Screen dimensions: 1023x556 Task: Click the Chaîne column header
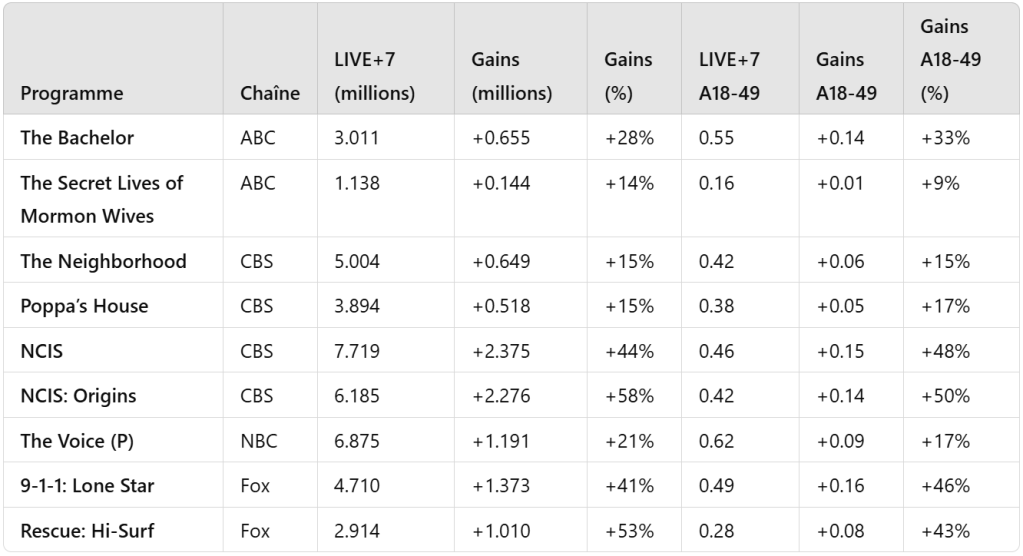[x=270, y=93]
